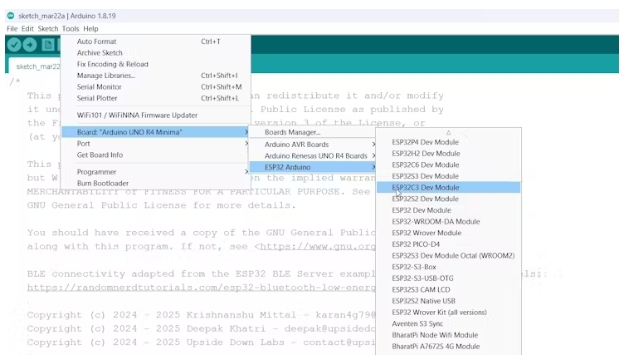
Task: Open the Sketch menu
Action: coord(48,29)
